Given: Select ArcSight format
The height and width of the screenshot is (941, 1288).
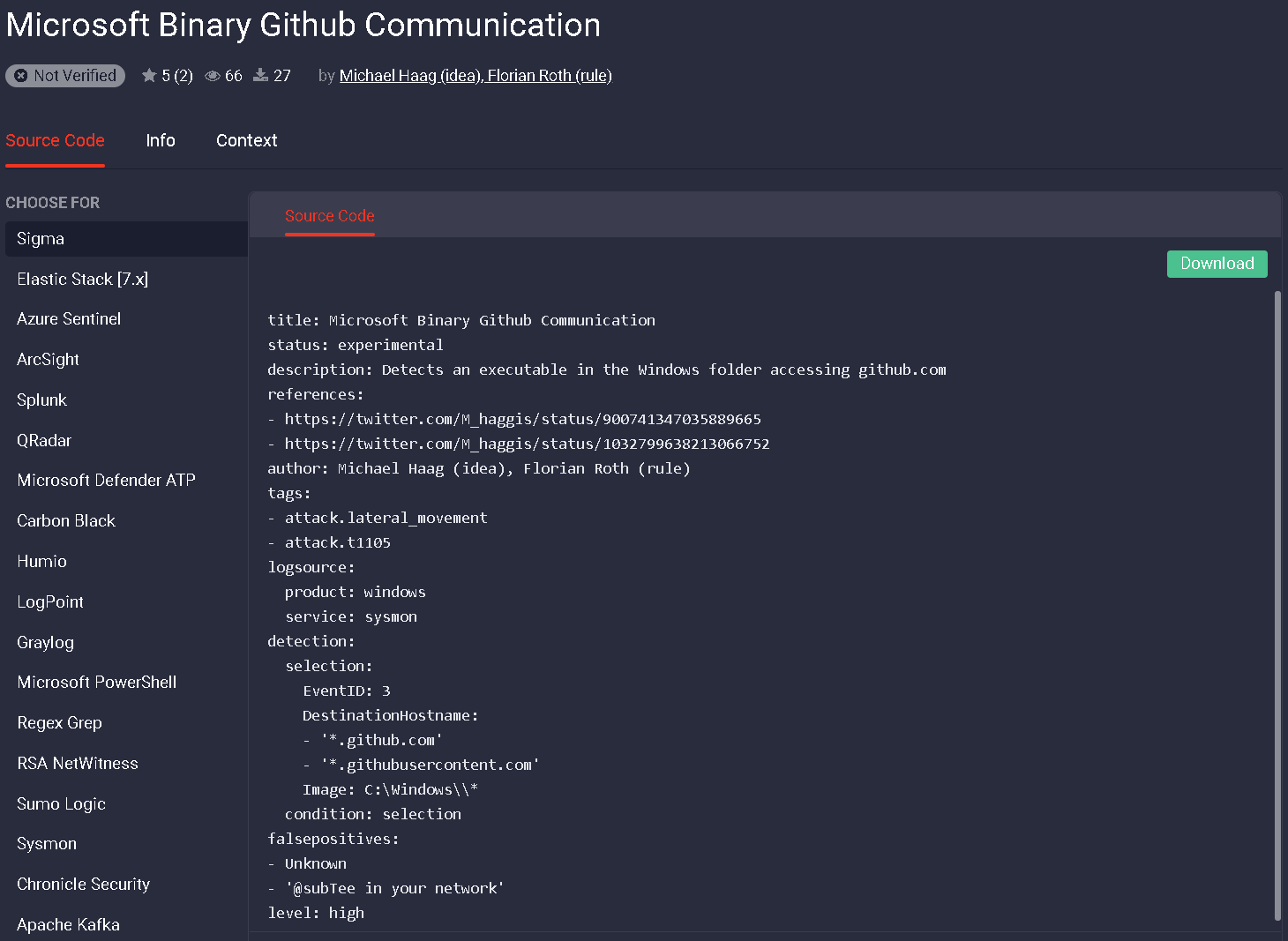Looking at the screenshot, I should 126,360.
